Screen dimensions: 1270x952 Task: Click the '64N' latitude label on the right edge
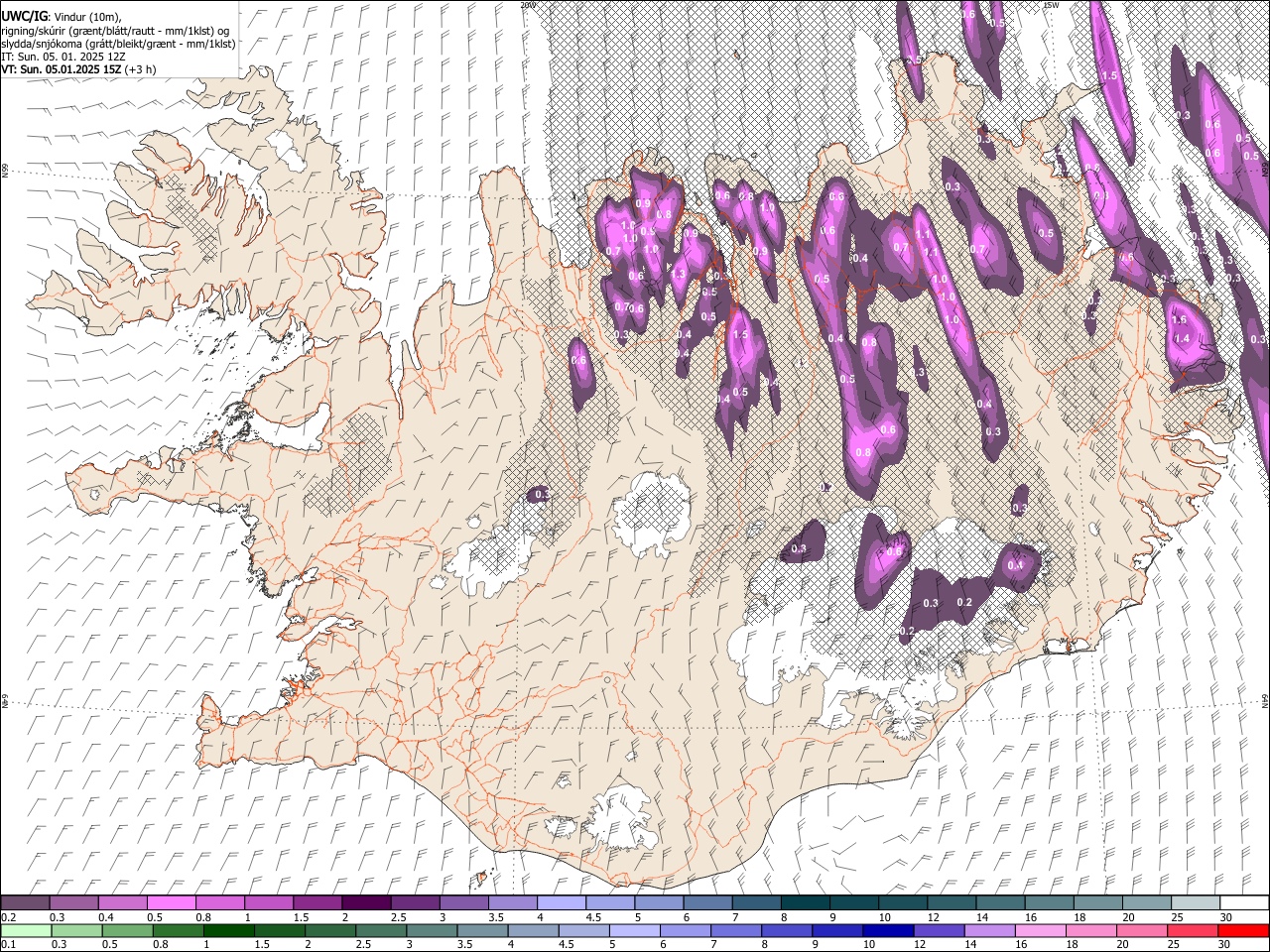(1265, 700)
